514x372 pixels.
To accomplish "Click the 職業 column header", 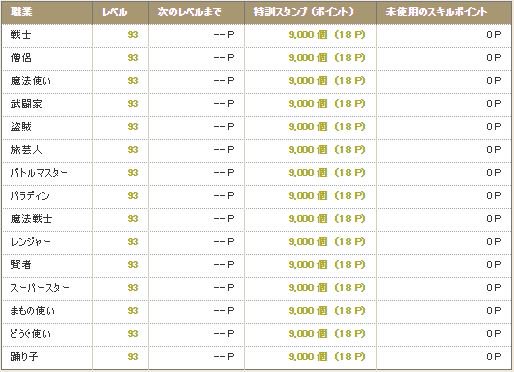I will tap(21, 12).
